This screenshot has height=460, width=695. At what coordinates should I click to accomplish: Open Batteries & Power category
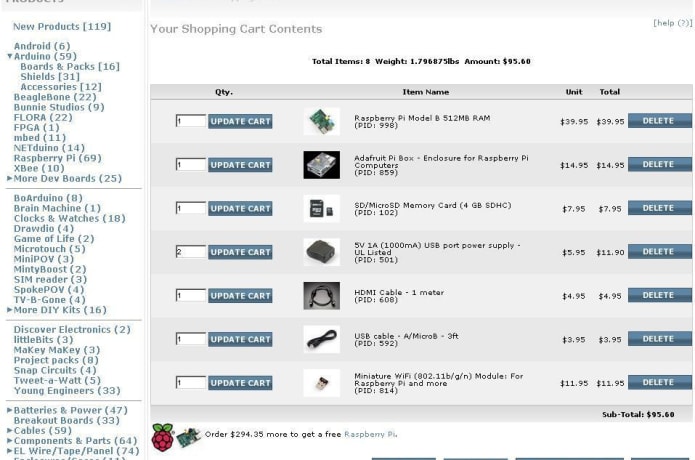click(70, 410)
